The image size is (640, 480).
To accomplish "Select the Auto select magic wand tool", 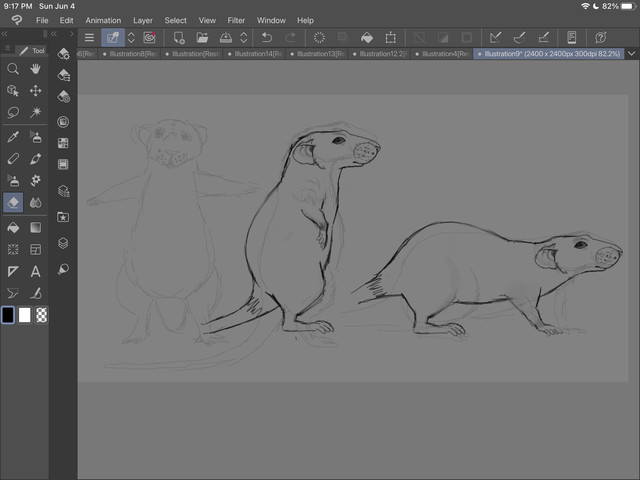I will pyautogui.click(x=36, y=113).
